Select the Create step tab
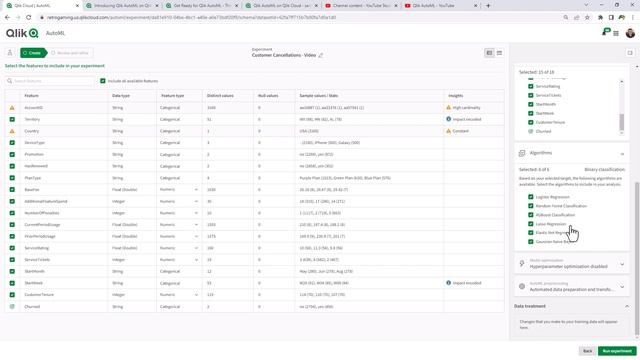Viewport: 640px width, 360px height. click(33, 53)
